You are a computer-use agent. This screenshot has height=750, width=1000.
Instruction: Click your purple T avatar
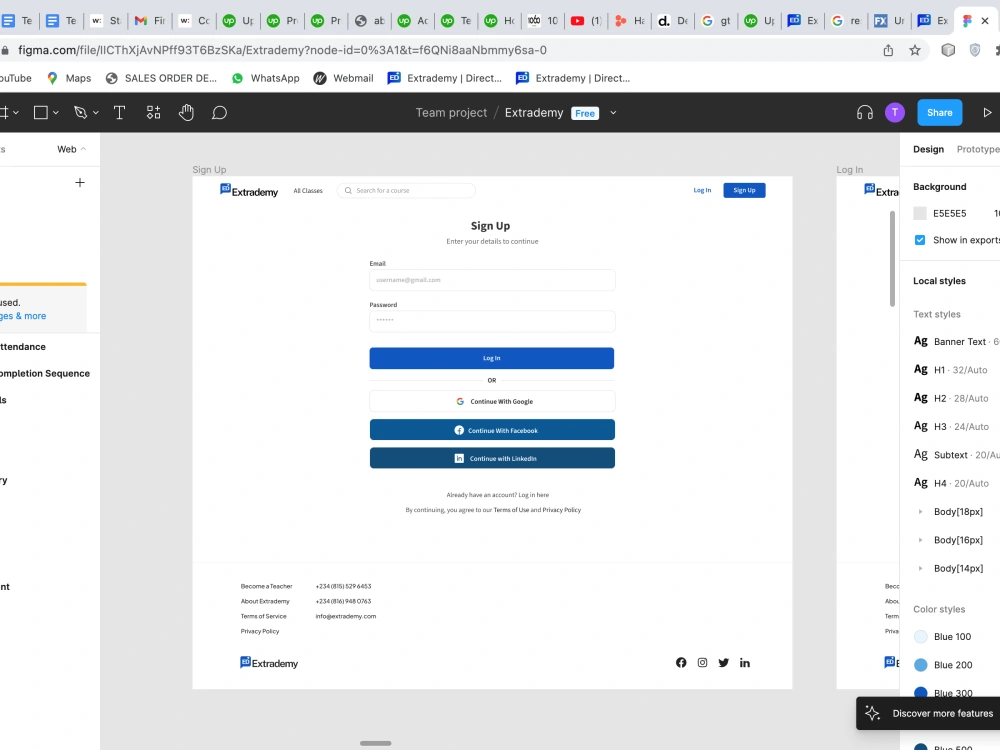click(893, 112)
